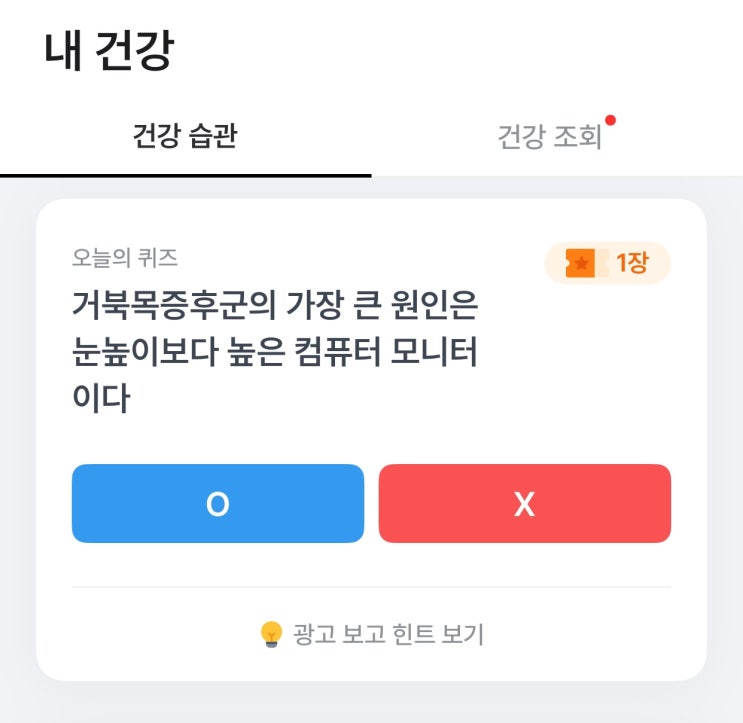Tap the quiz line starting with 눈높이보다

pyautogui.click(x=276, y=352)
